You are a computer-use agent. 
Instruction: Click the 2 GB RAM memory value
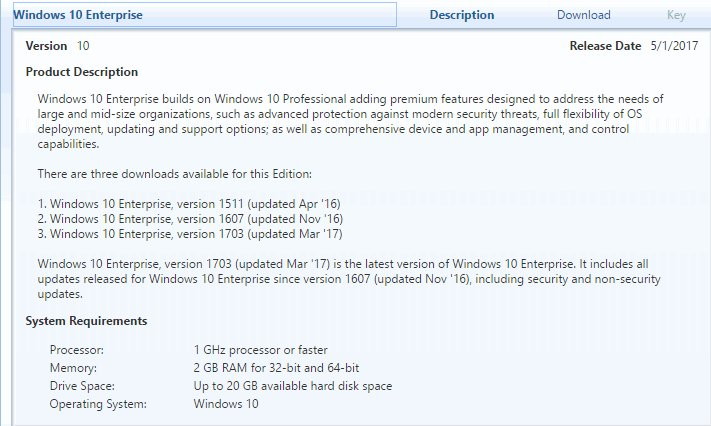pyautogui.click(x=276, y=367)
